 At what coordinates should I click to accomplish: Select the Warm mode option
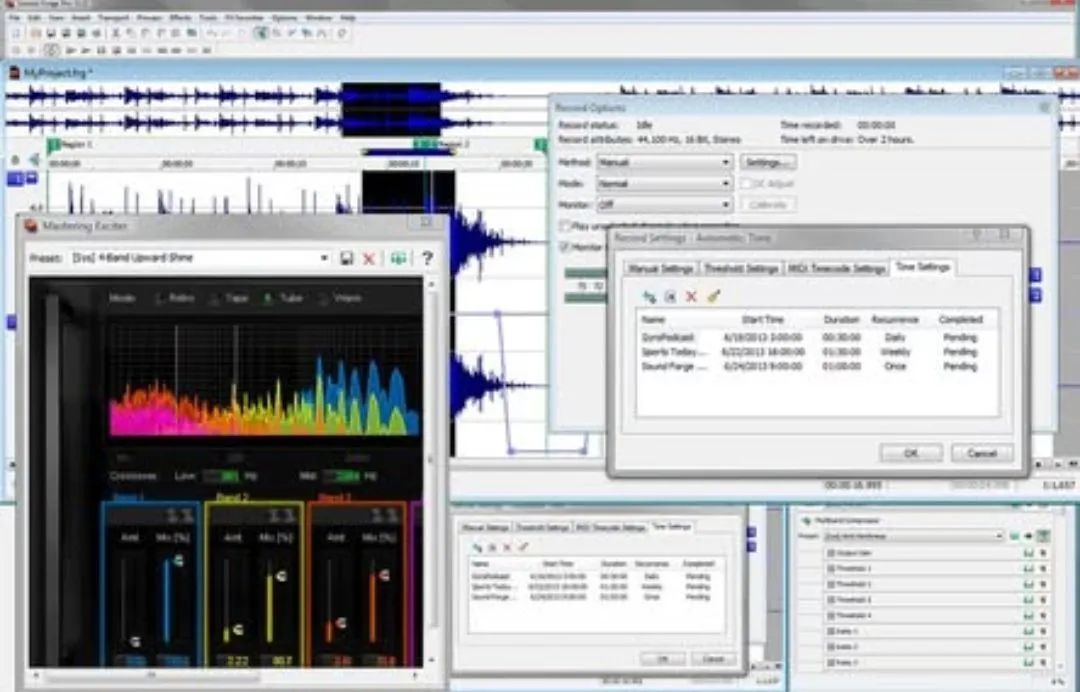coord(339,298)
